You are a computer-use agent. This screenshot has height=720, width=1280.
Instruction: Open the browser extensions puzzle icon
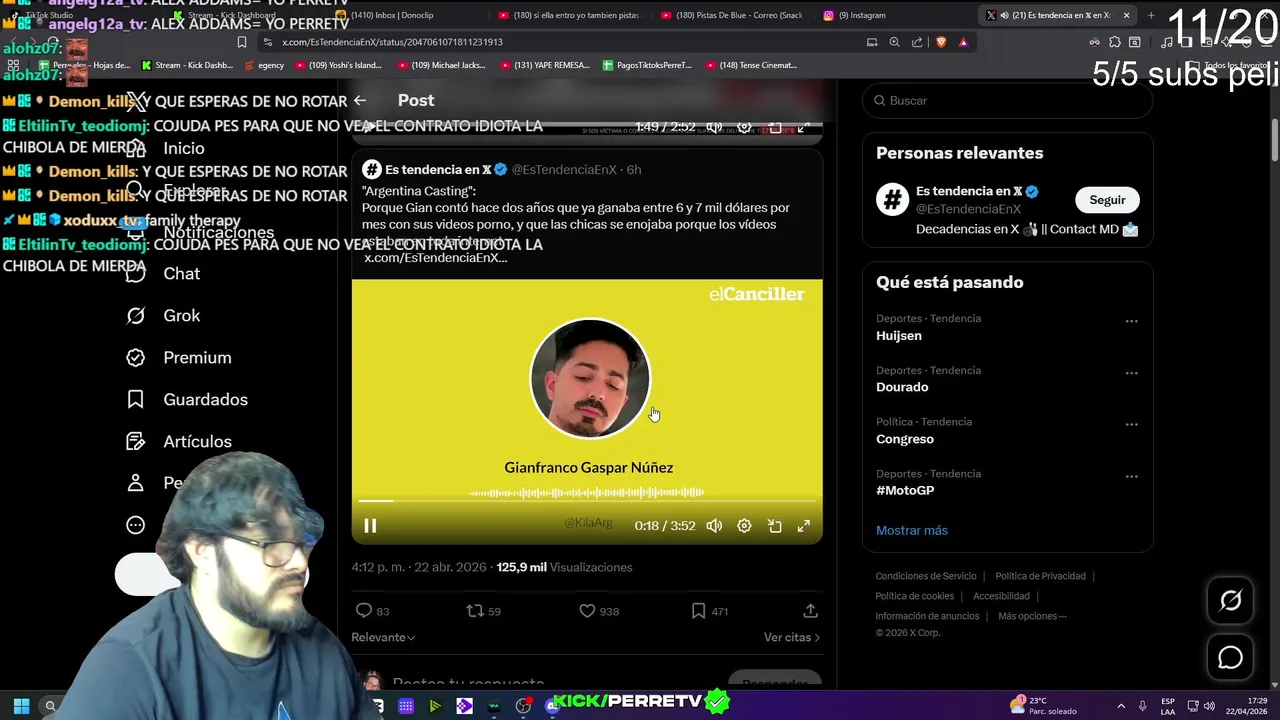click(x=1114, y=42)
